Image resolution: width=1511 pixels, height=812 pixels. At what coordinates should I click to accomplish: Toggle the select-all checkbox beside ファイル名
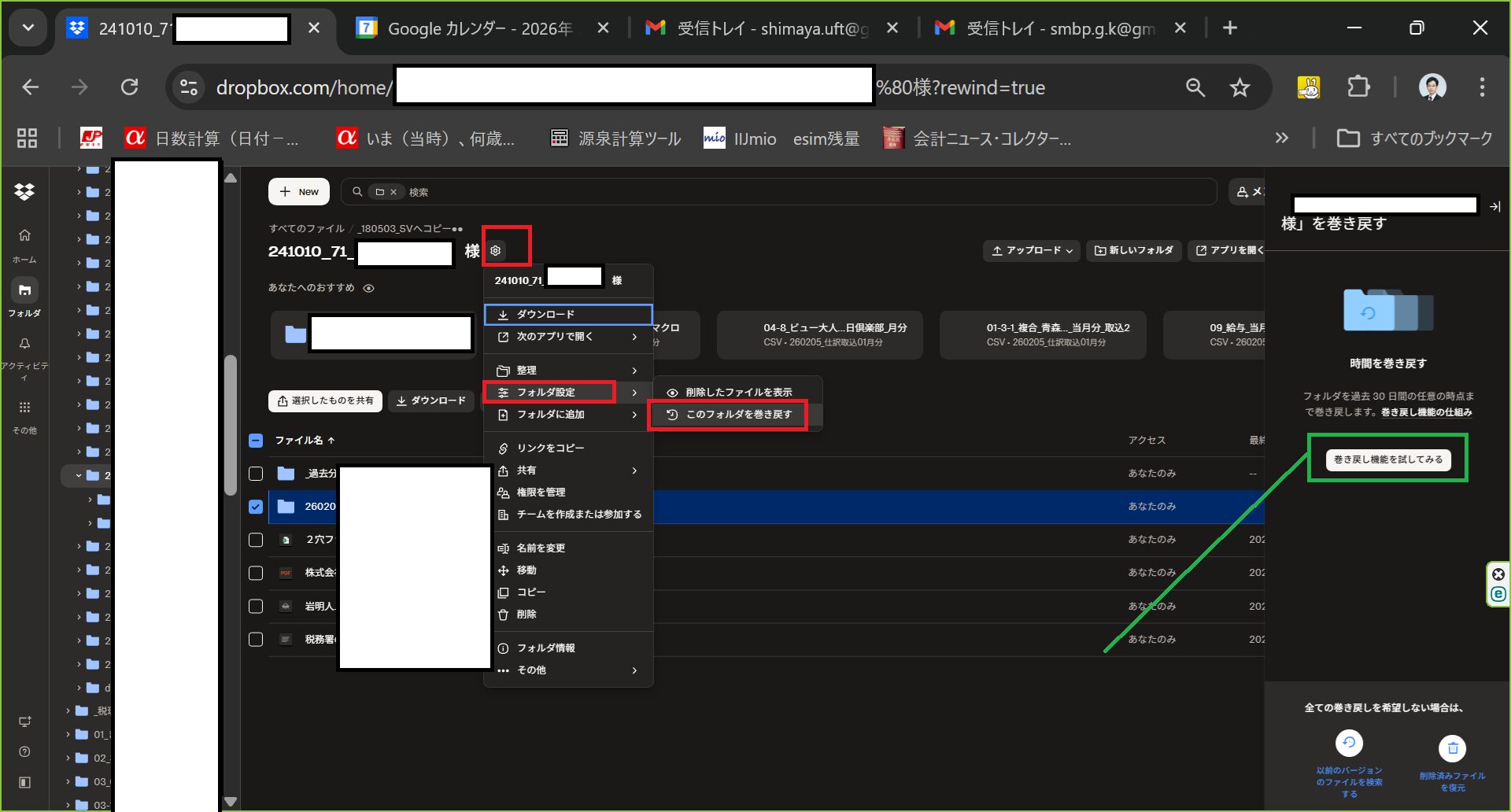[256, 441]
